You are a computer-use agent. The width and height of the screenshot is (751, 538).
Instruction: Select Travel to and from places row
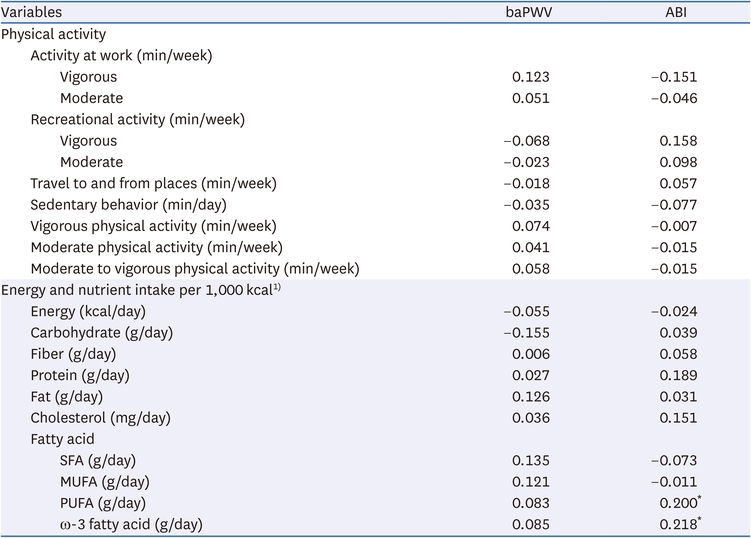point(375,183)
